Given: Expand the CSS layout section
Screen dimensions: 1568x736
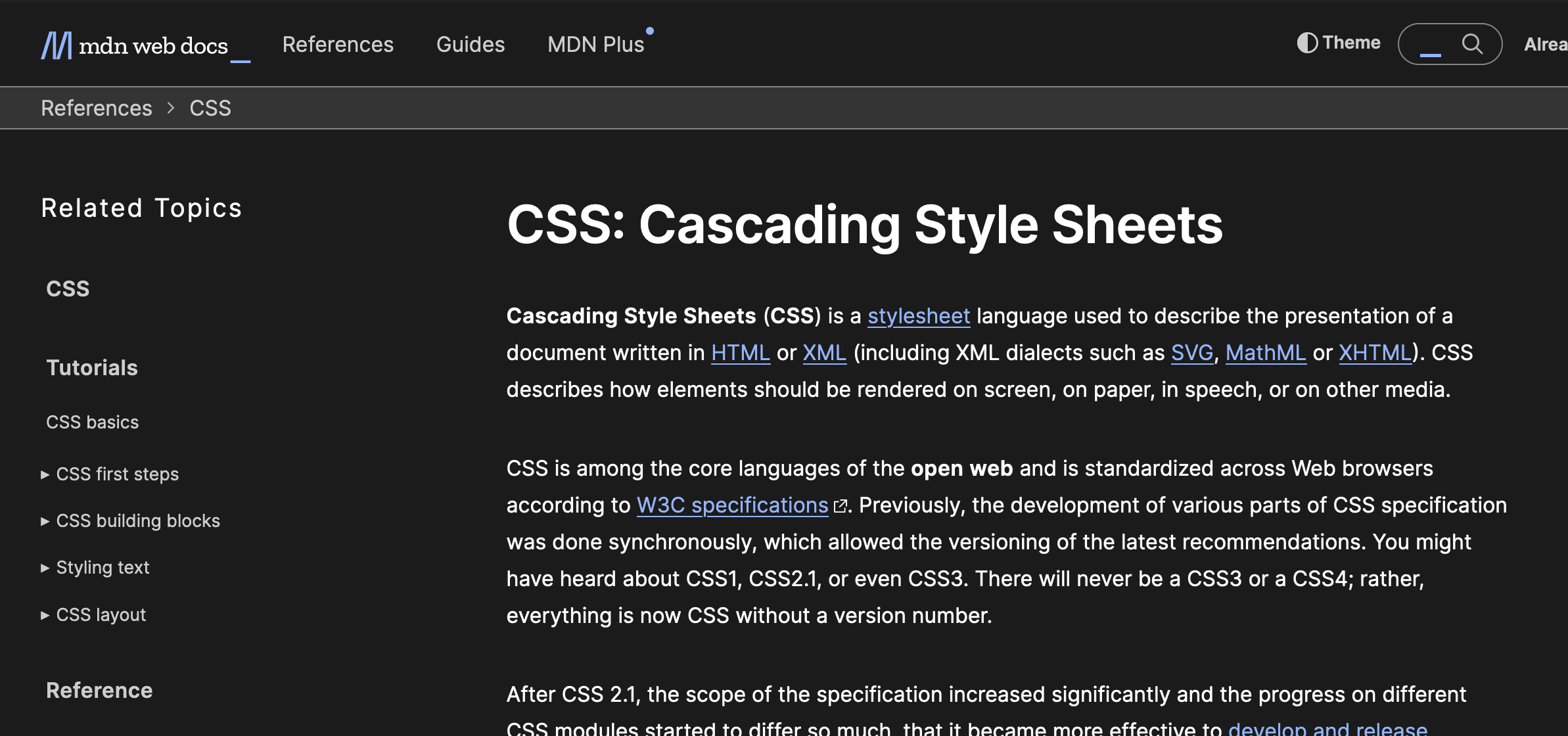Looking at the screenshot, I should click(101, 614).
